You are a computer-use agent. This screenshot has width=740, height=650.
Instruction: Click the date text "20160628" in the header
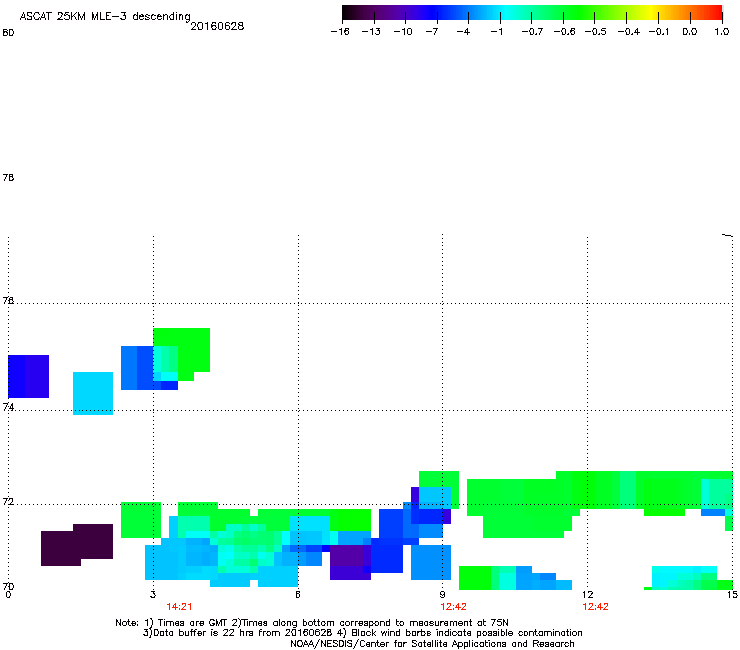tap(217, 26)
